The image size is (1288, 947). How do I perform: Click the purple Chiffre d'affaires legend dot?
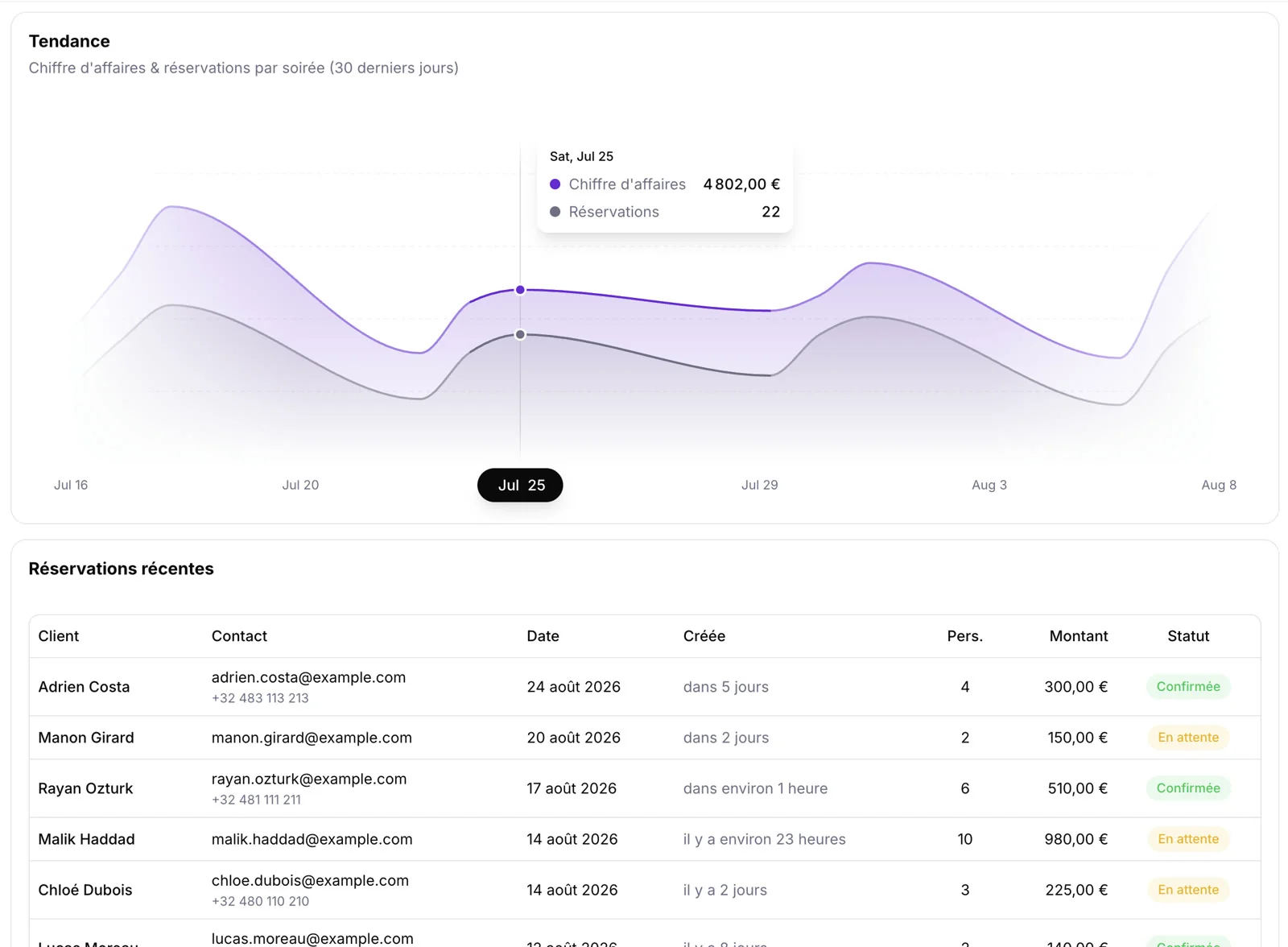coord(555,184)
